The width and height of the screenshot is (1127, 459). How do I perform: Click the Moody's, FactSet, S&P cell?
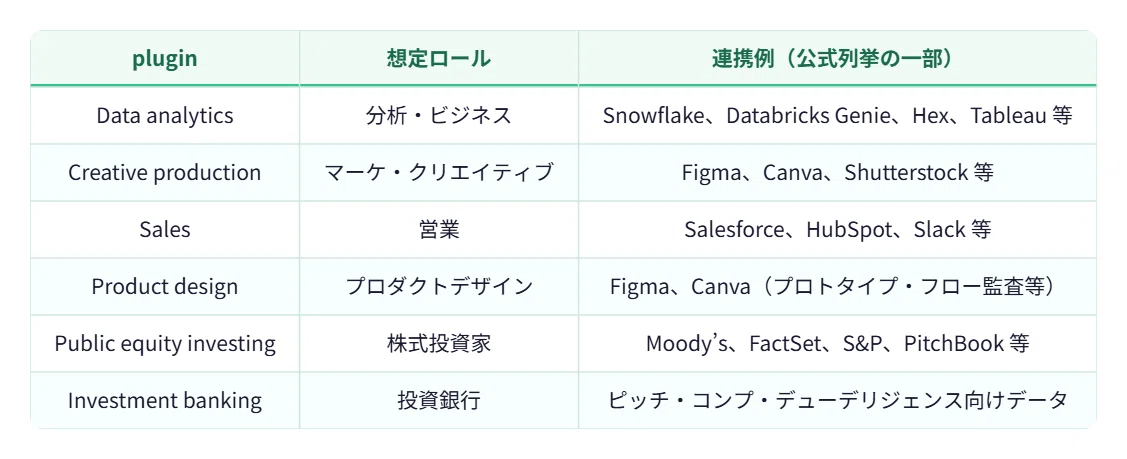pyautogui.click(x=837, y=343)
